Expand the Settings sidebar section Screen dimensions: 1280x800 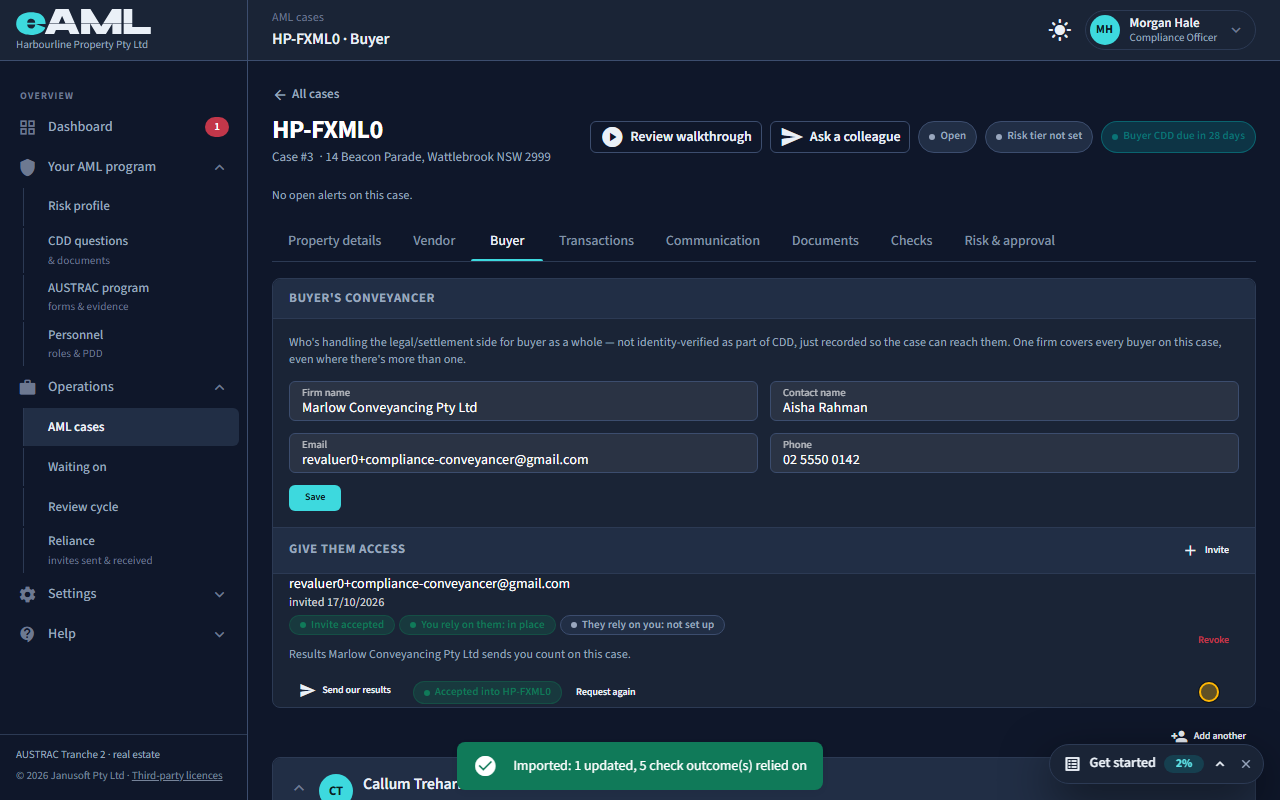220,594
